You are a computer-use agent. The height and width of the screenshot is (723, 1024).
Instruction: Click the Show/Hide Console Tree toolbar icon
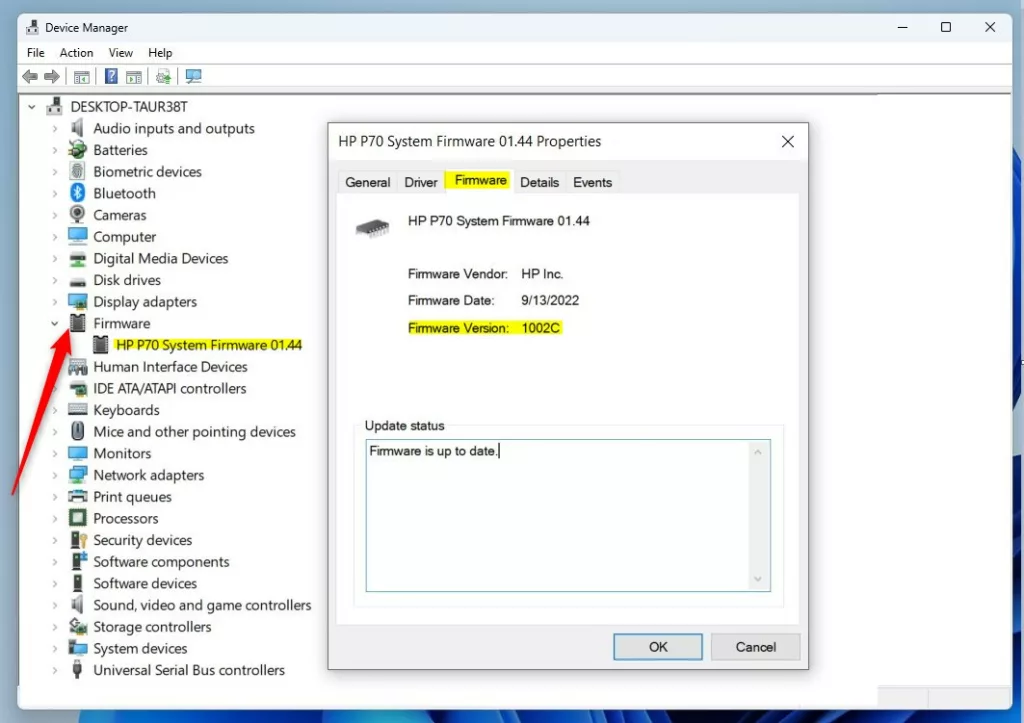pyautogui.click(x=82, y=77)
